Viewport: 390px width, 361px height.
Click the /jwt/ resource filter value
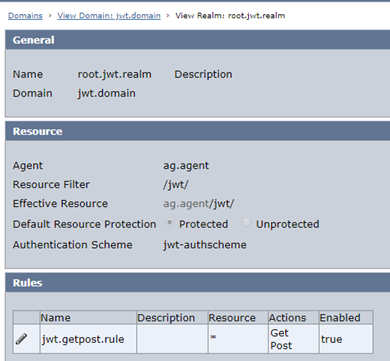coord(176,185)
